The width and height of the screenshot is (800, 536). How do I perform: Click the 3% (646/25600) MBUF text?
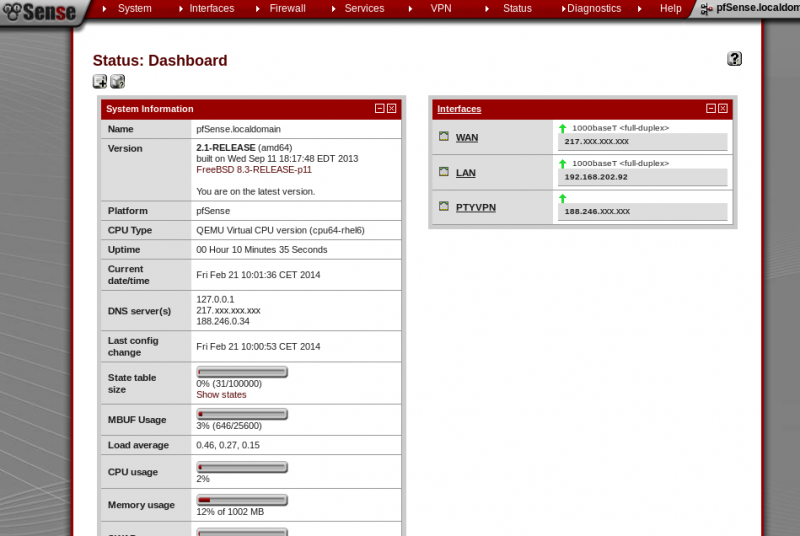229,426
